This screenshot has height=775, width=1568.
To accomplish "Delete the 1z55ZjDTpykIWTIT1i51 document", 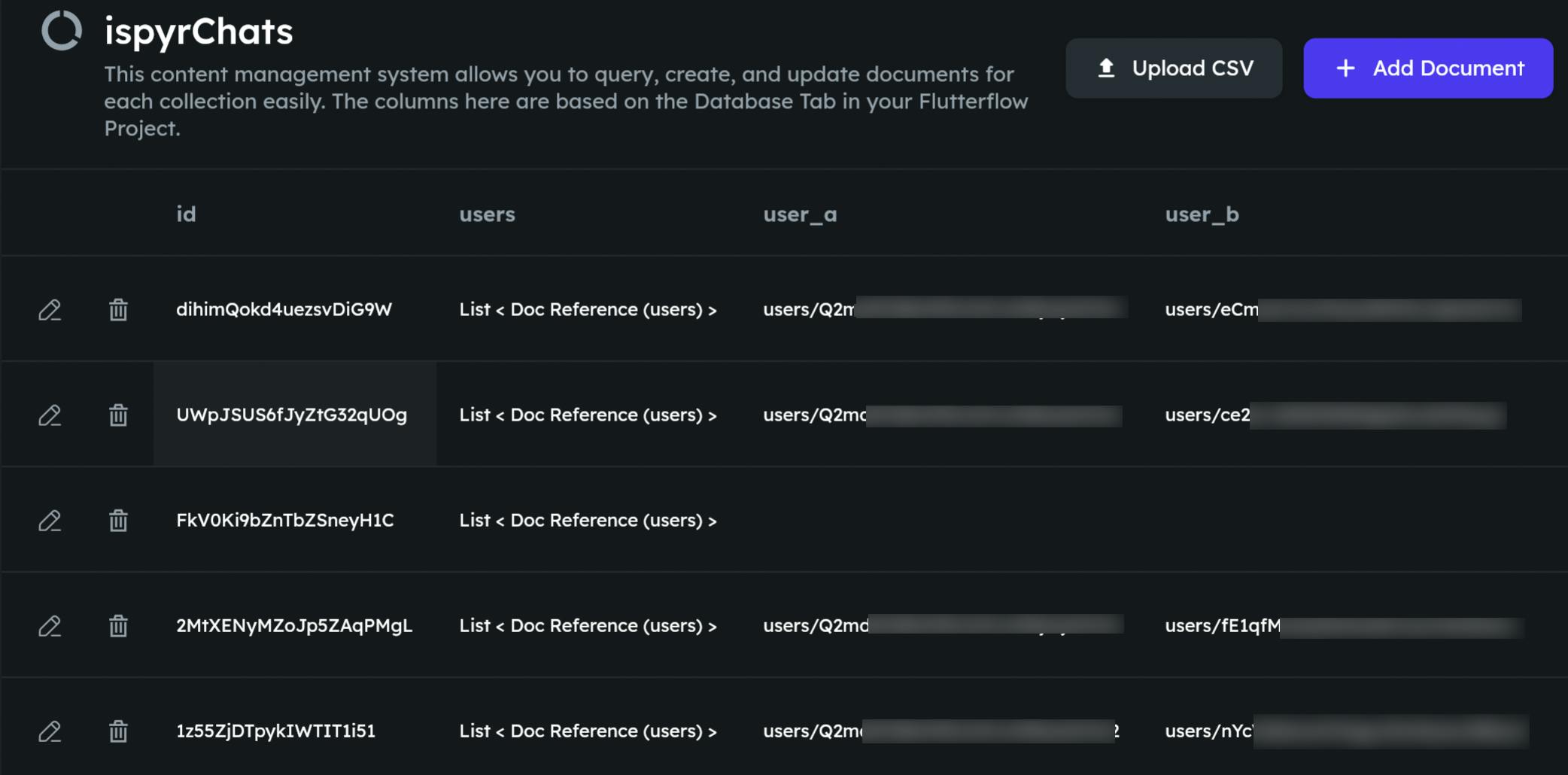I will click(x=118, y=731).
